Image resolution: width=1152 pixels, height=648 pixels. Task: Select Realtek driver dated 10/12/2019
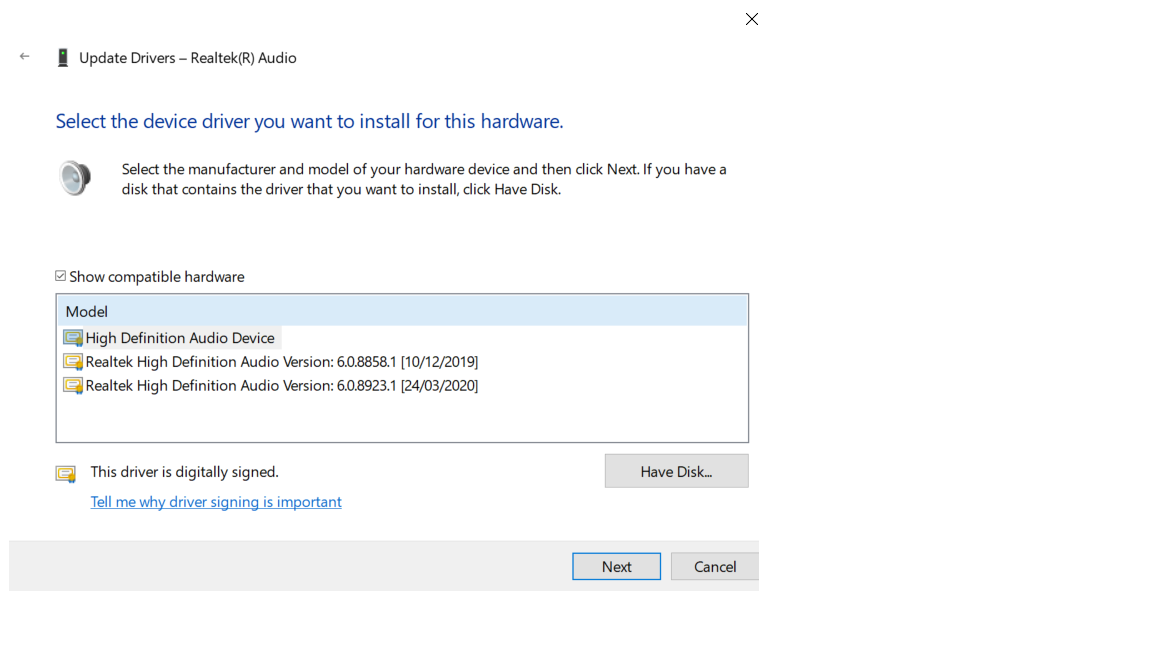(x=281, y=361)
